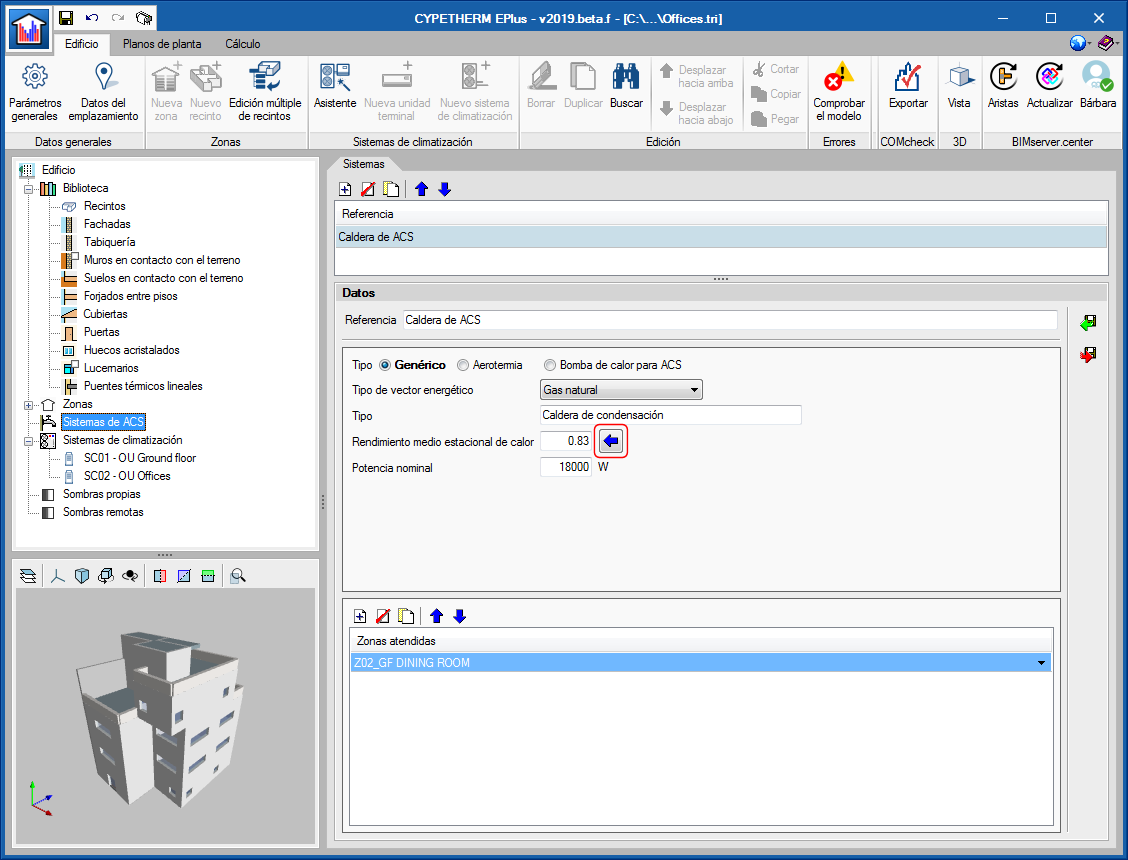Switch to the Planos de planta tab
1128x860 pixels.
tap(162, 44)
